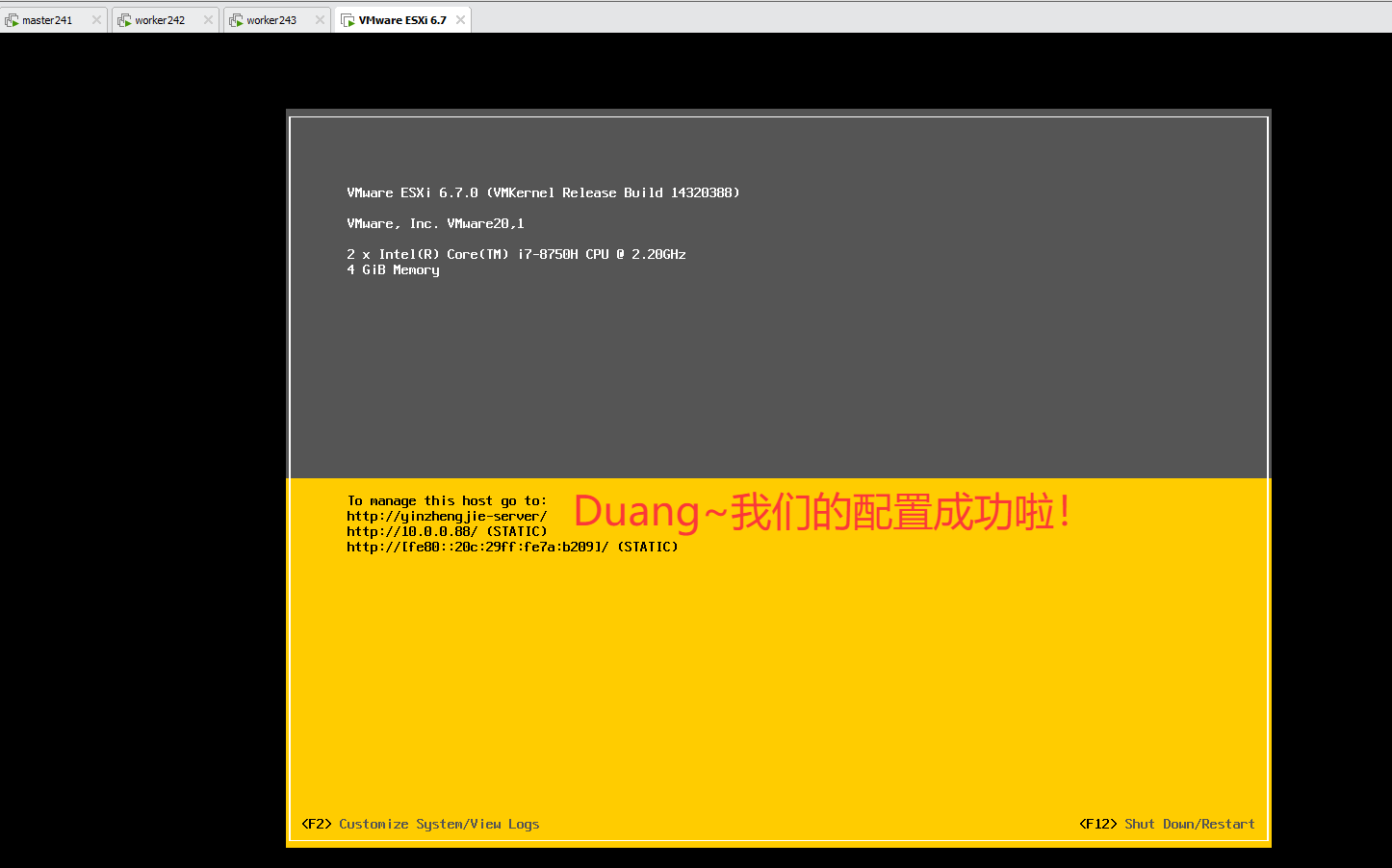Screen dimensions: 1392x868
Task: Click the master241 VM icon
Action: pyautogui.click(x=12, y=20)
